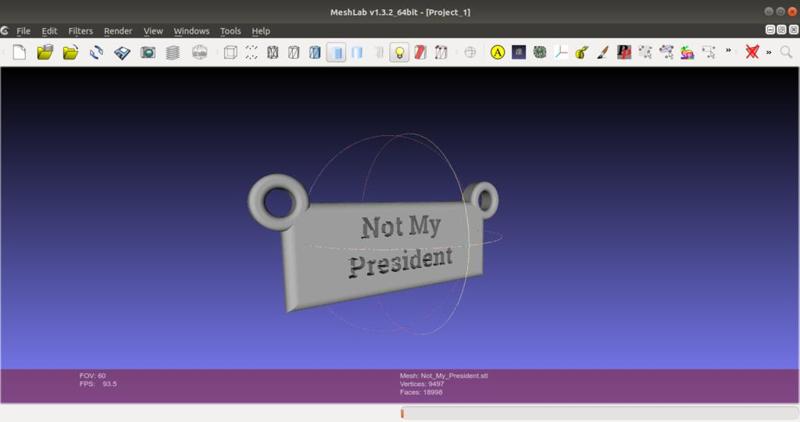Create a new empty project
Image resolution: width=800 pixels, height=422 pixels.
pos(19,52)
